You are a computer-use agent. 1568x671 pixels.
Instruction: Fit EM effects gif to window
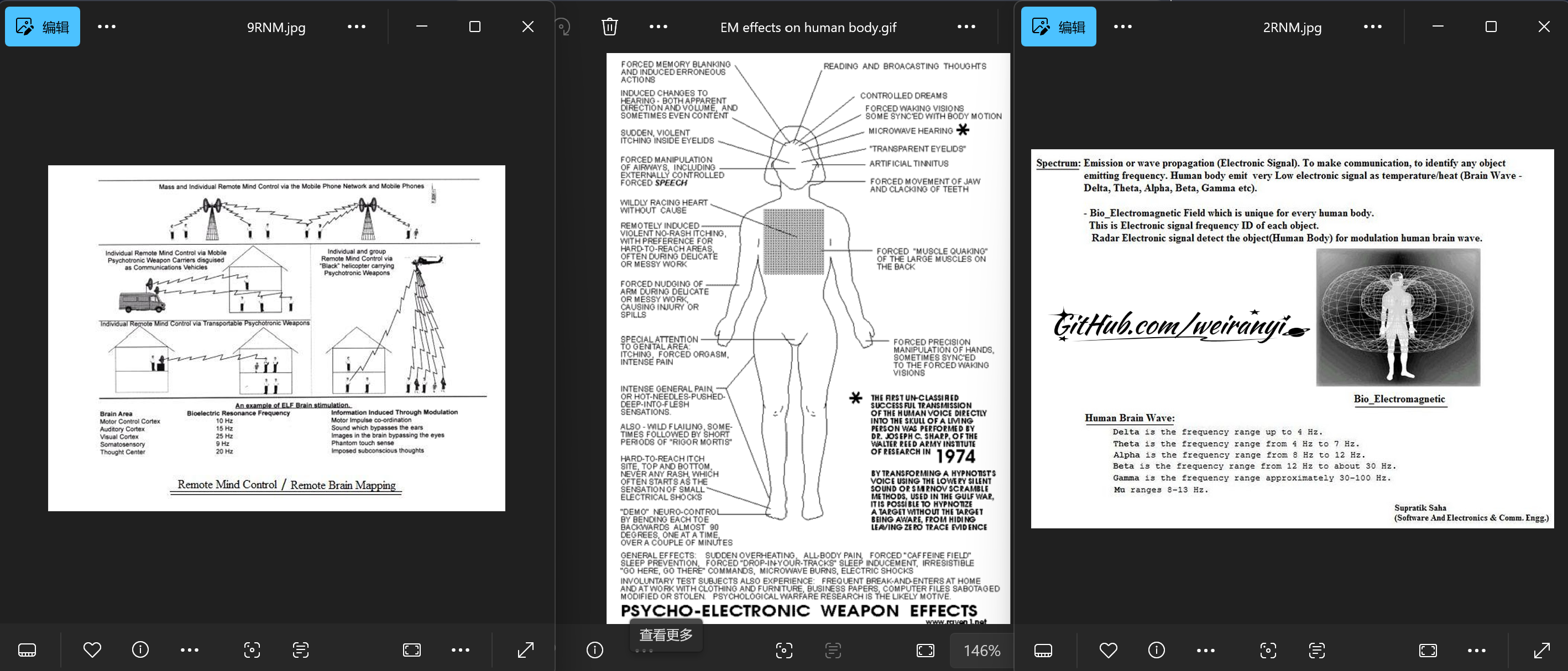click(925, 649)
